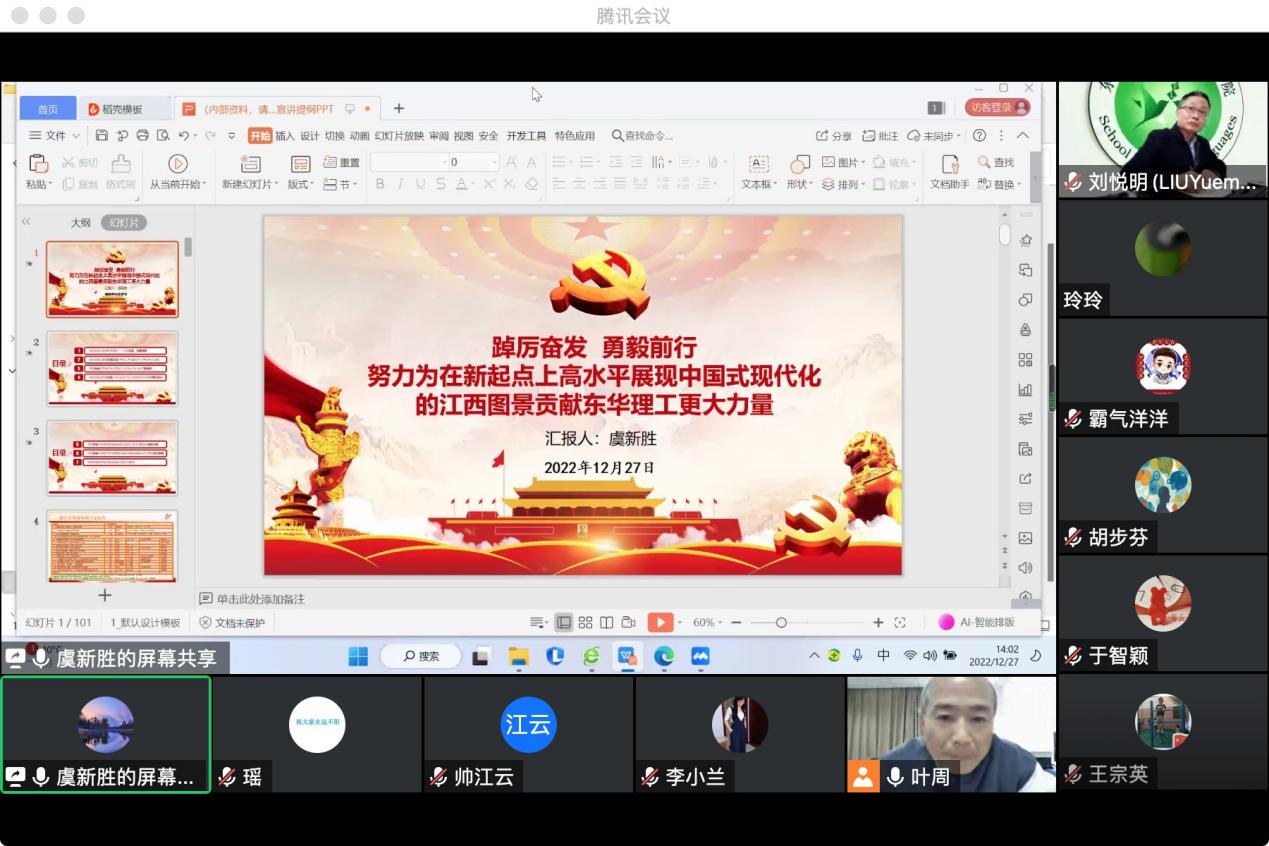Viewport: 1269px width, 846px height.
Task: Click the WPS Office icon on taskbar
Action: point(628,656)
